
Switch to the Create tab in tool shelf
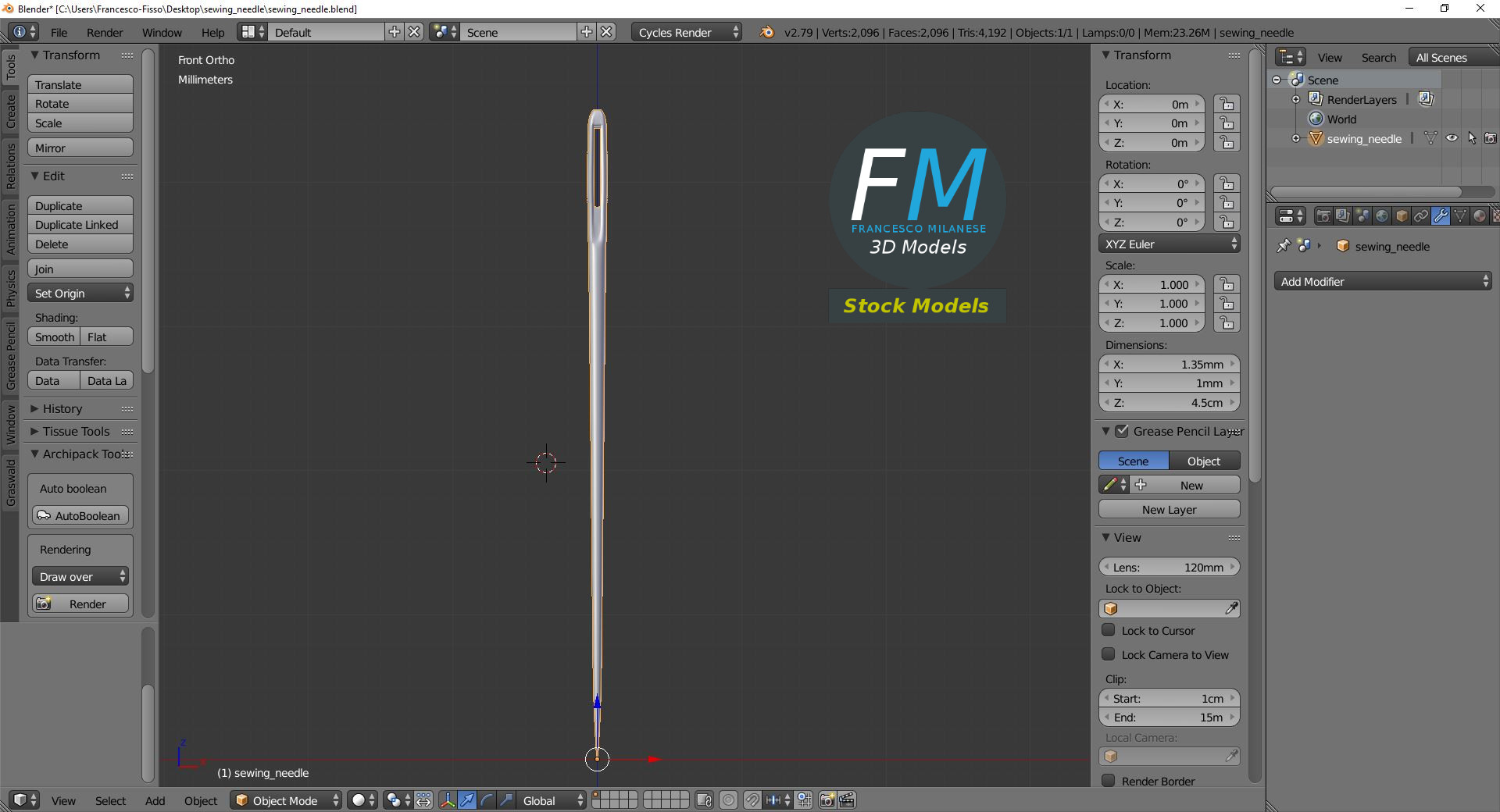click(11, 111)
